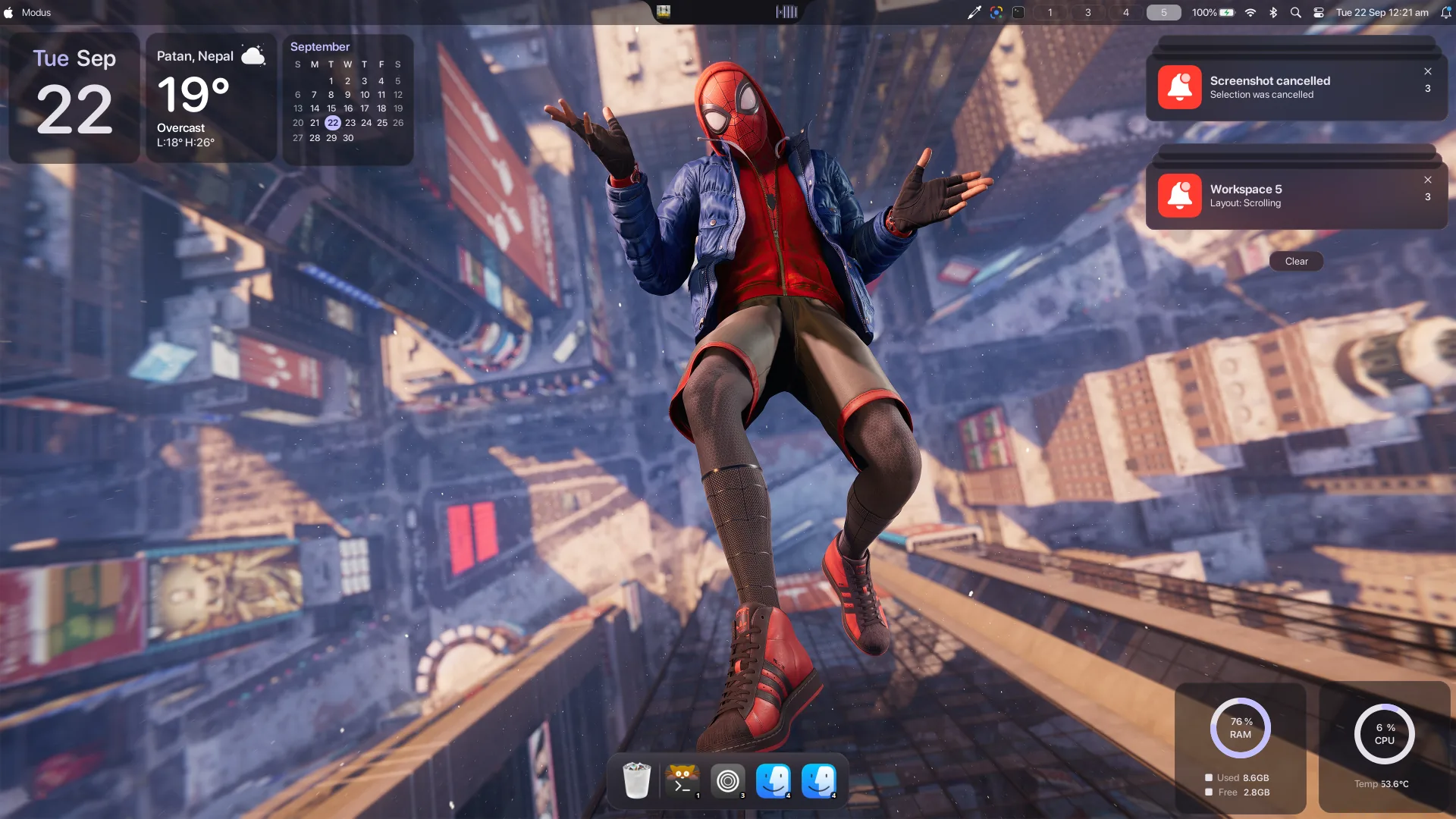Screen dimensions: 1456x819
Task: Expand the stacked count 3 on Screenshot cancelled
Action: pos(1428,89)
